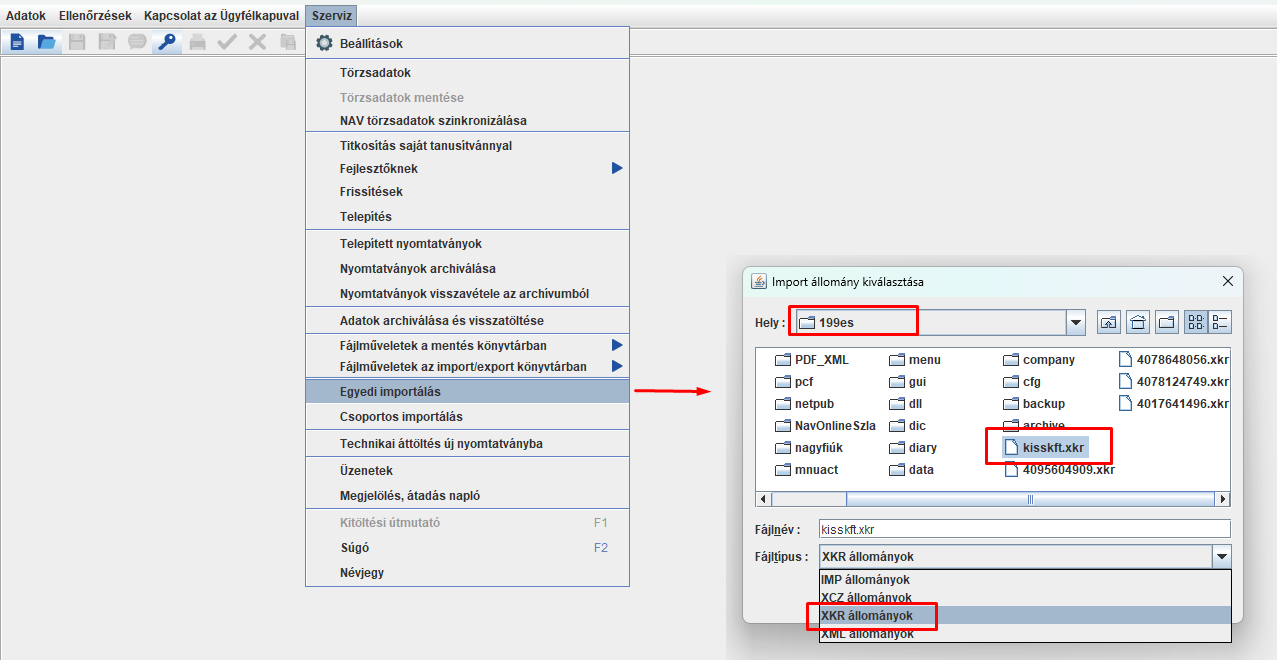Click the new document toolbar icon
This screenshot has width=1277, height=660.
click(x=17, y=42)
